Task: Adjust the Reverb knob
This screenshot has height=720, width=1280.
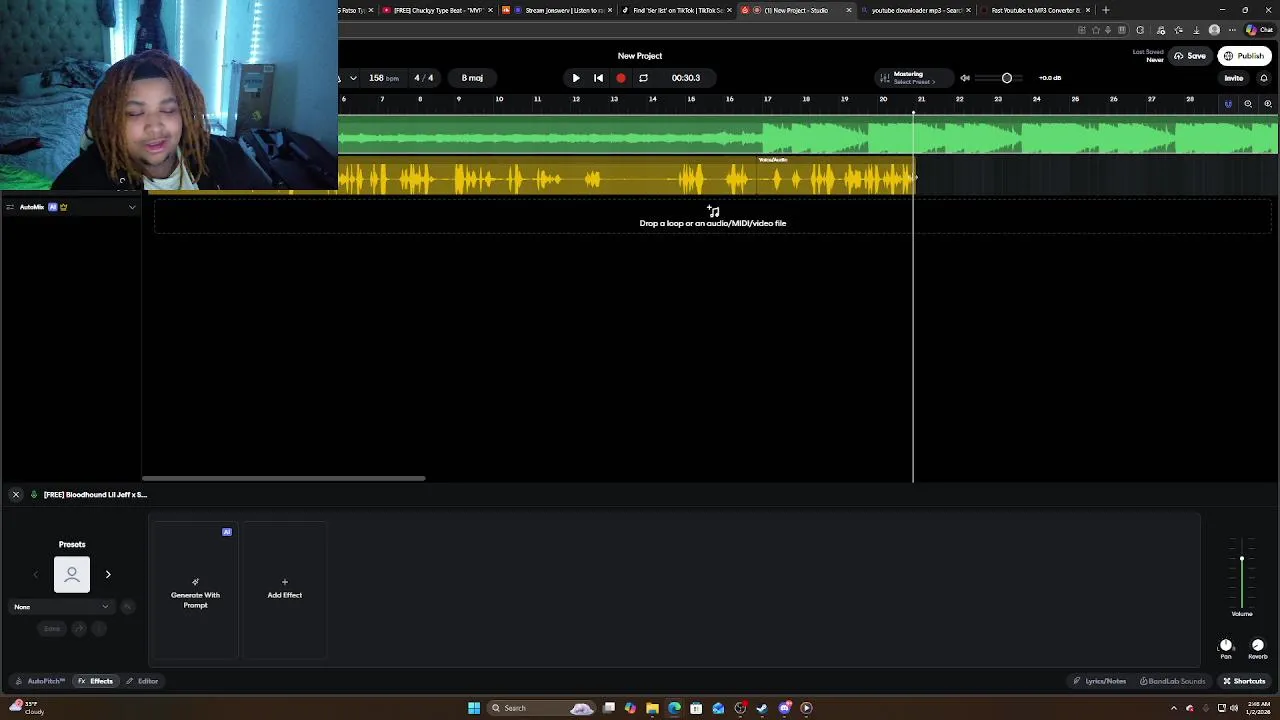Action: 1258,646
